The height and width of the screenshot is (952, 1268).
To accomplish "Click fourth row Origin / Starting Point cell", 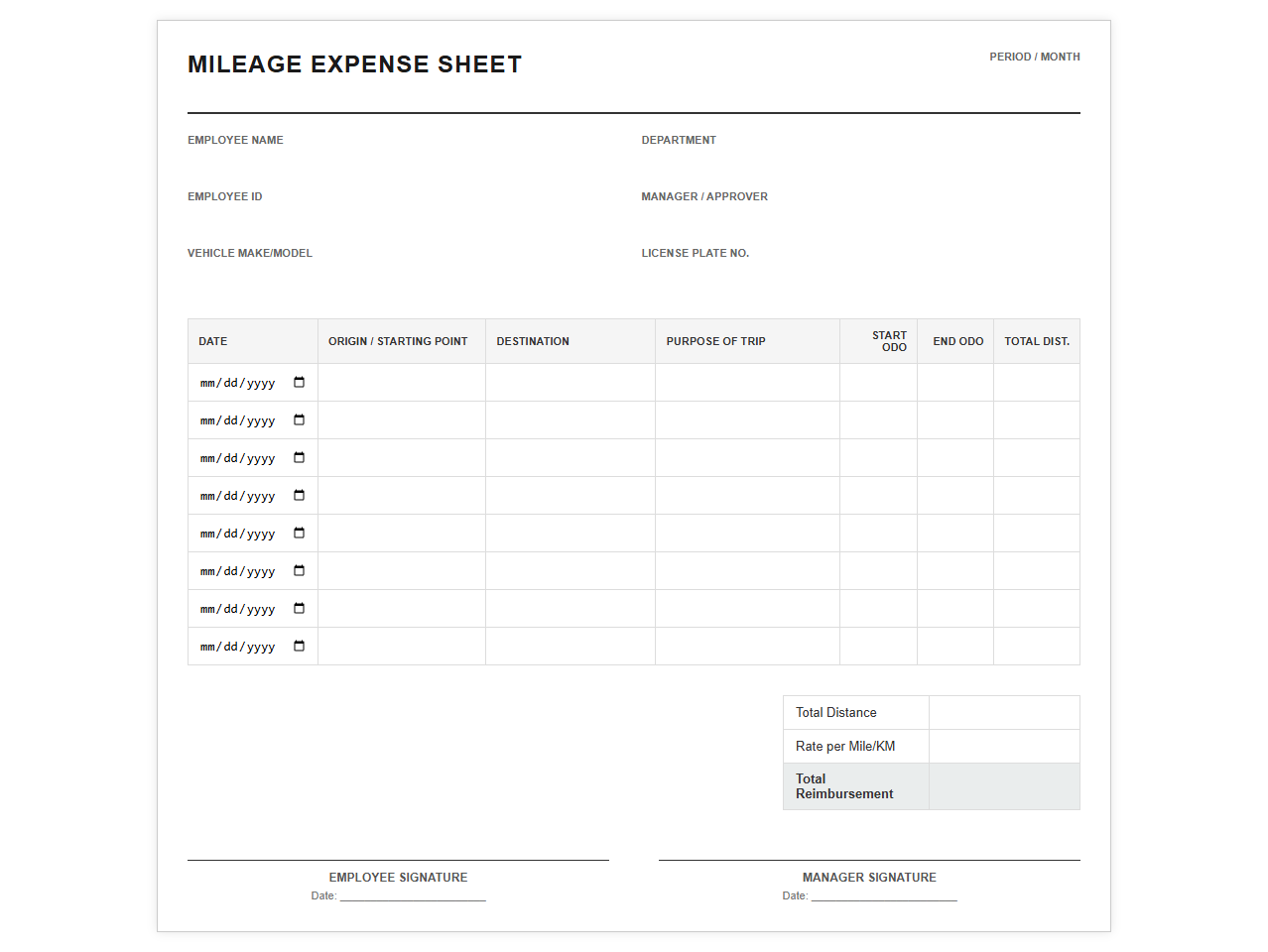I will [x=402, y=496].
